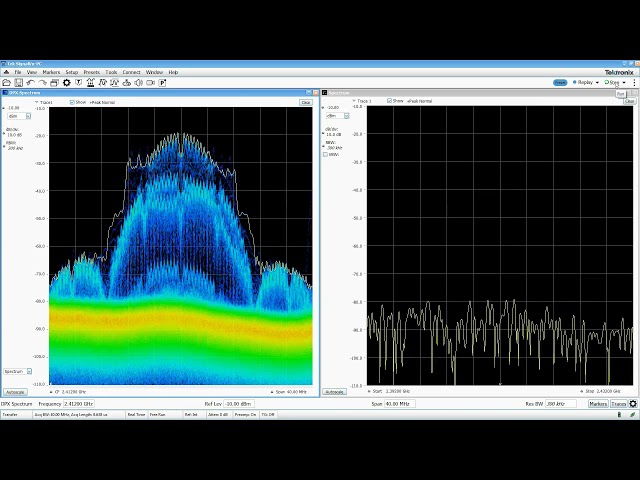
Task: Click the device status icon in status bar
Action: coord(619,415)
